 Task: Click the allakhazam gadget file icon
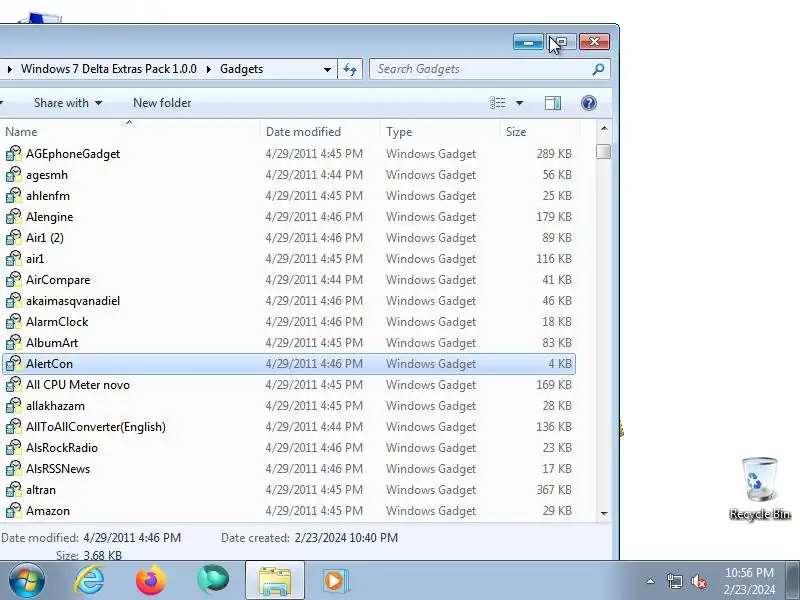[x=14, y=406]
